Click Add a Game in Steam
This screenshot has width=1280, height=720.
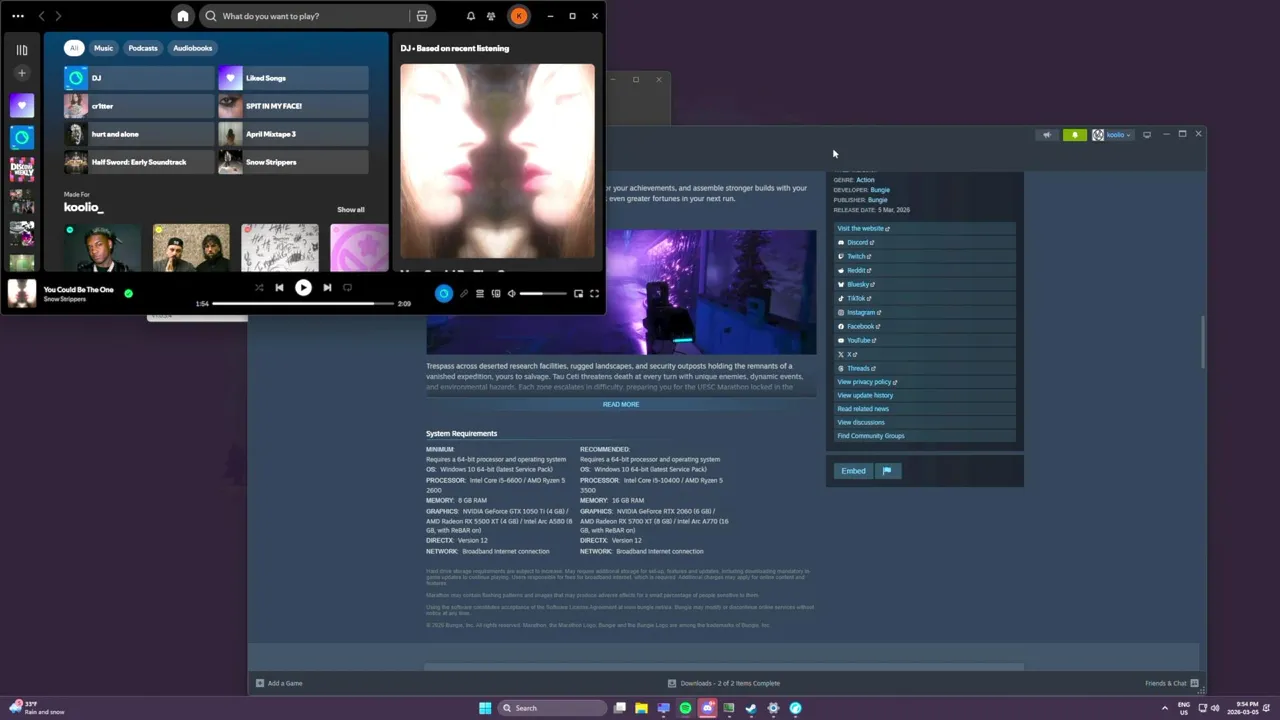(279, 683)
